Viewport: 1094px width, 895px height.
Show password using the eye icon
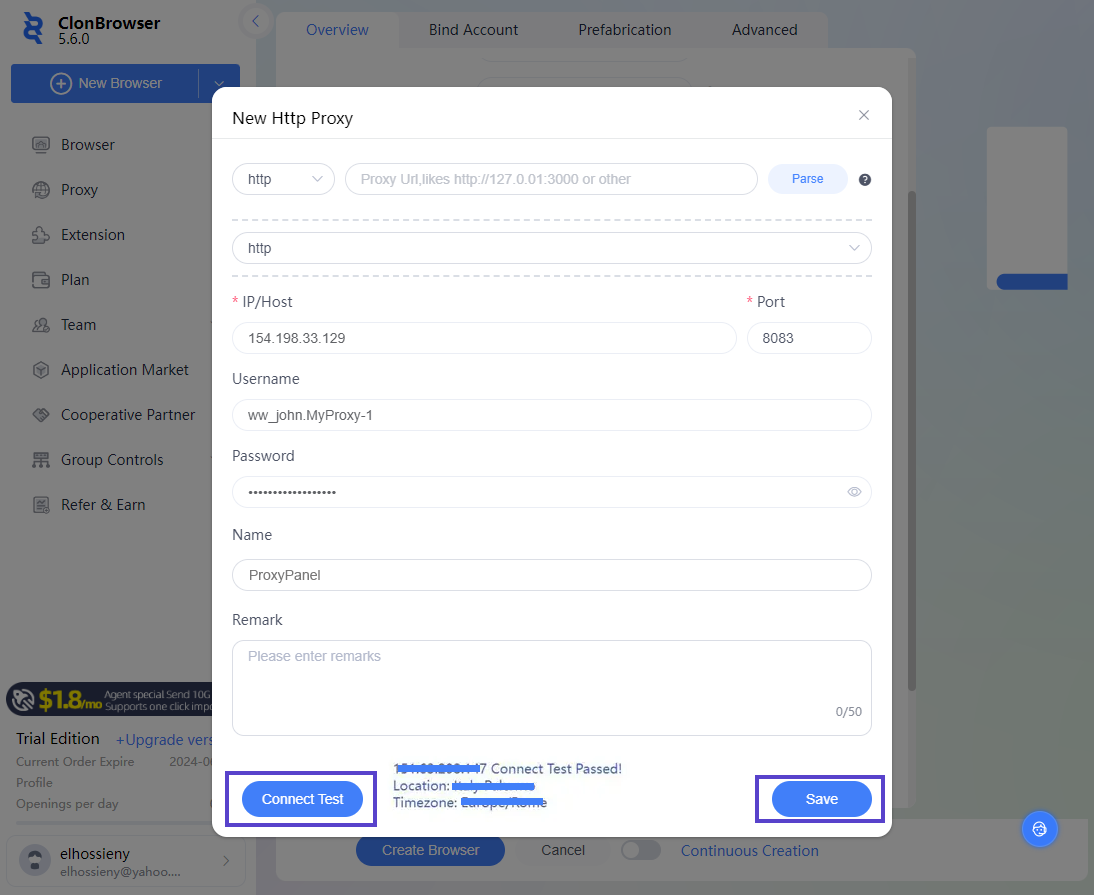point(854,492)
